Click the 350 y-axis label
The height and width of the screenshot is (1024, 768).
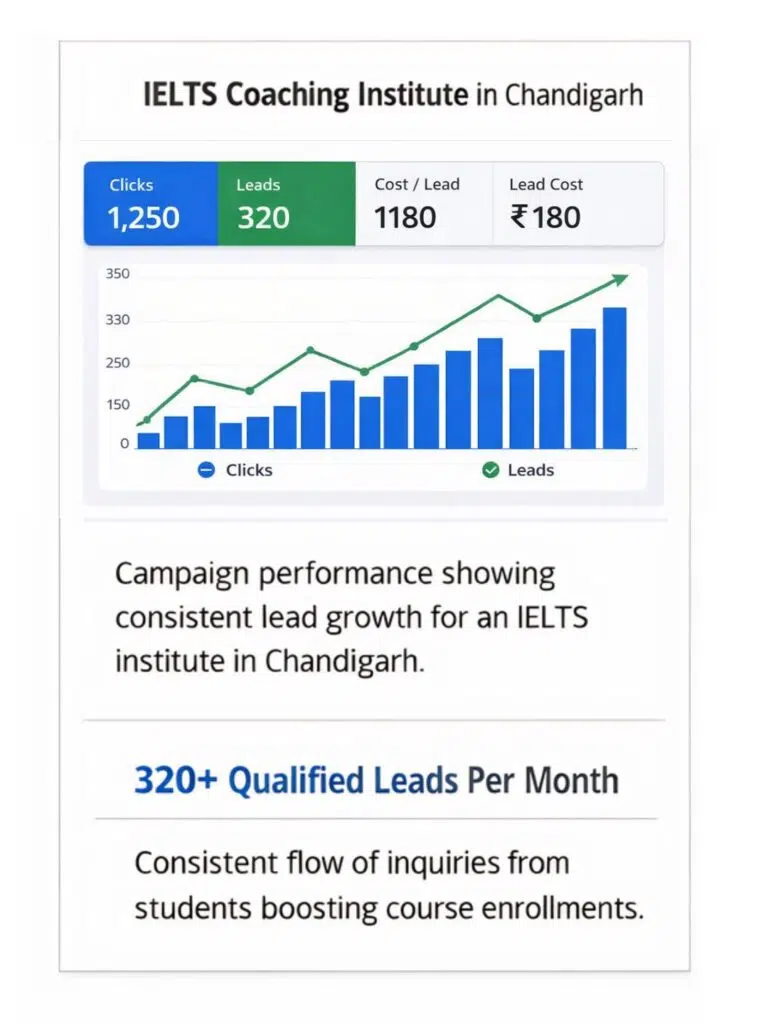[118, 274]
